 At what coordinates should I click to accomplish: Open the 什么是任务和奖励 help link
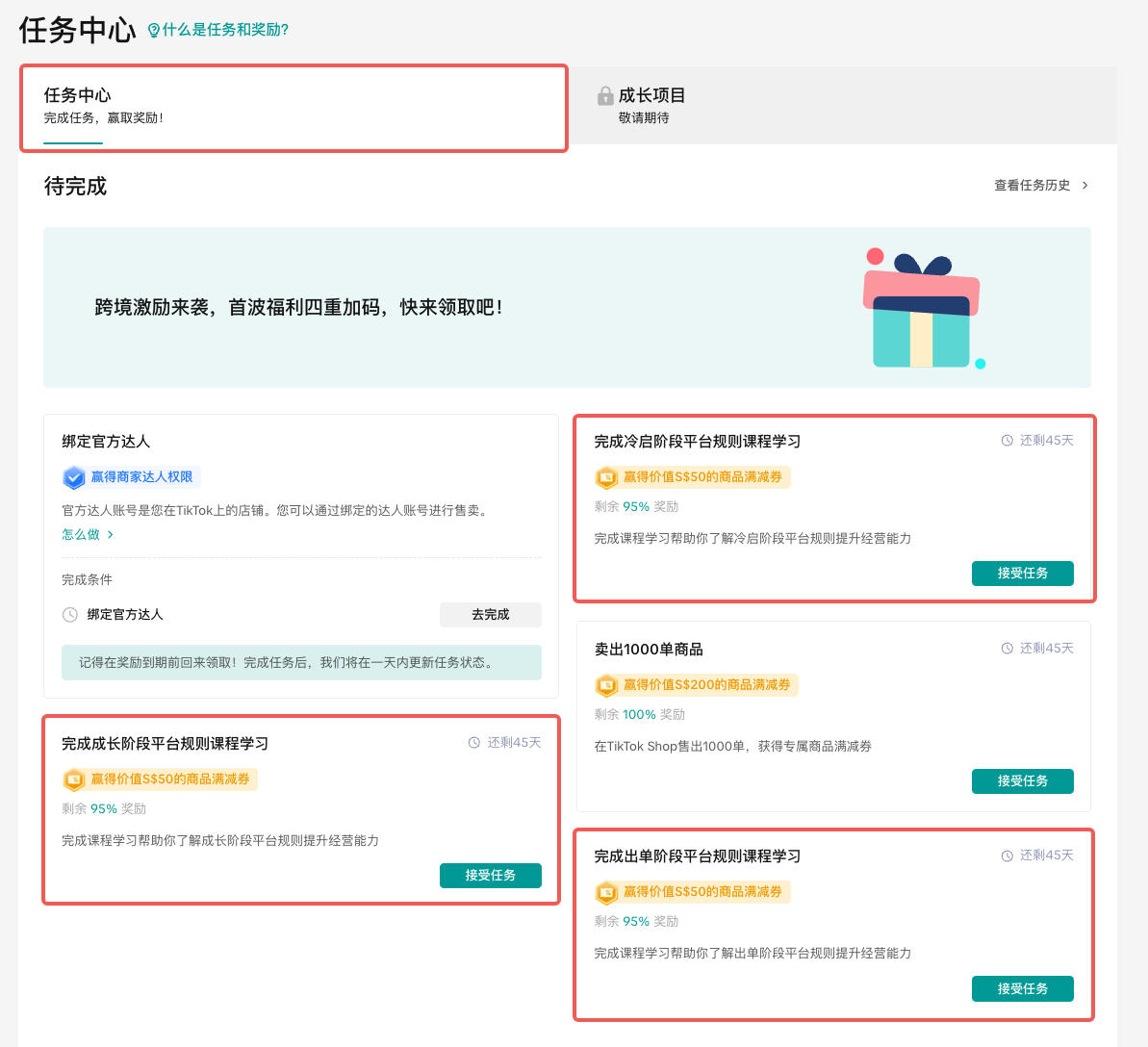click(225, 31)
